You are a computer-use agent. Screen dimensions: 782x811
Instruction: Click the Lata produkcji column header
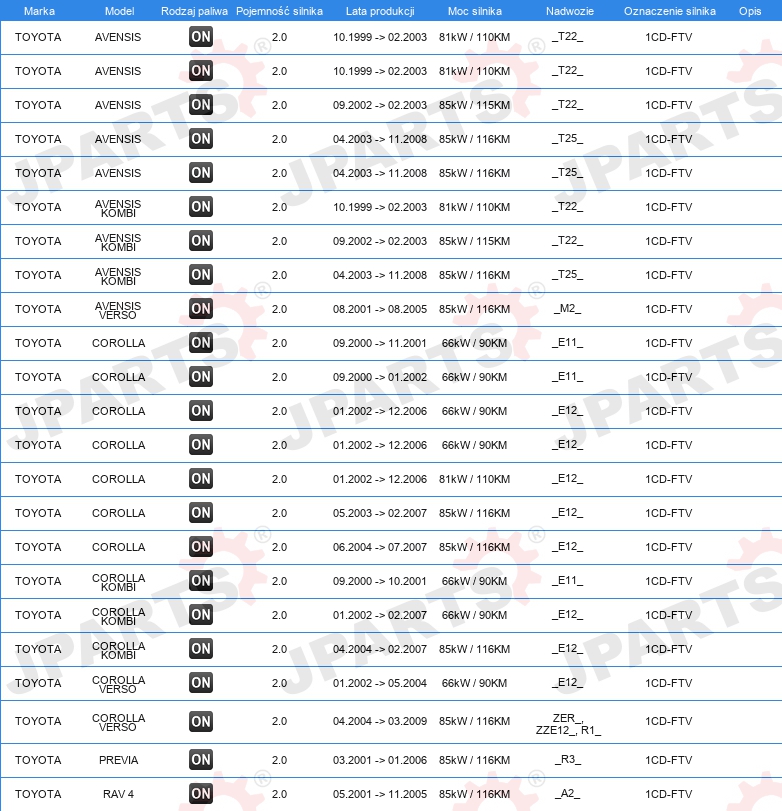[x=380, y=11]
